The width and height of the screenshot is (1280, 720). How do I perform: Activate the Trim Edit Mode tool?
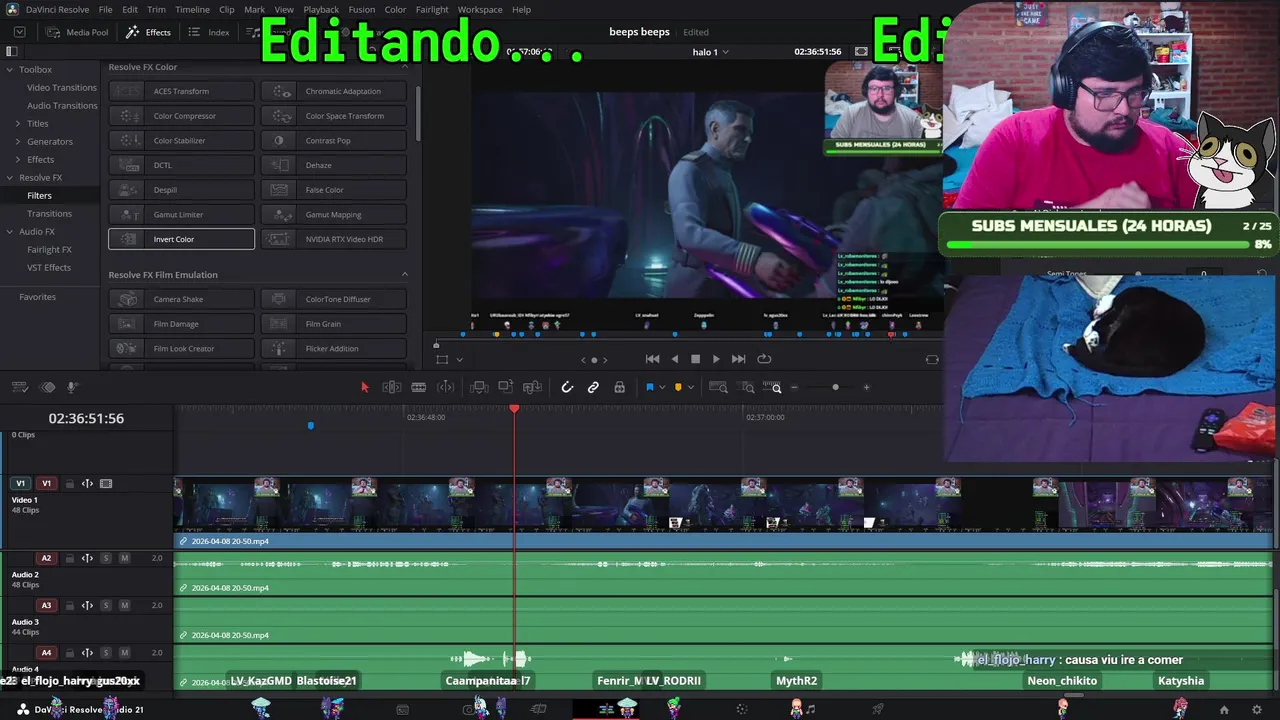392,387
